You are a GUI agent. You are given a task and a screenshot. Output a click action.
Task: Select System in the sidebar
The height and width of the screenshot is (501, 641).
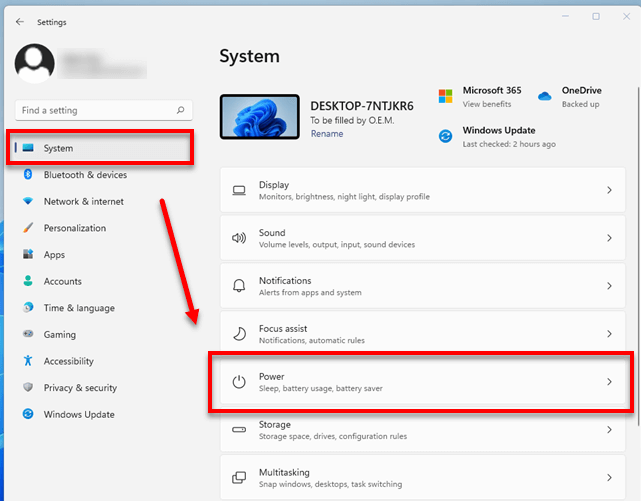coord(101,148)
